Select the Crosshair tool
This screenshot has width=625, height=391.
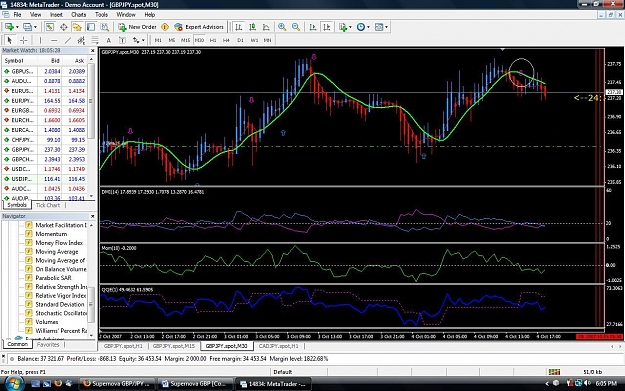[24, 40]
